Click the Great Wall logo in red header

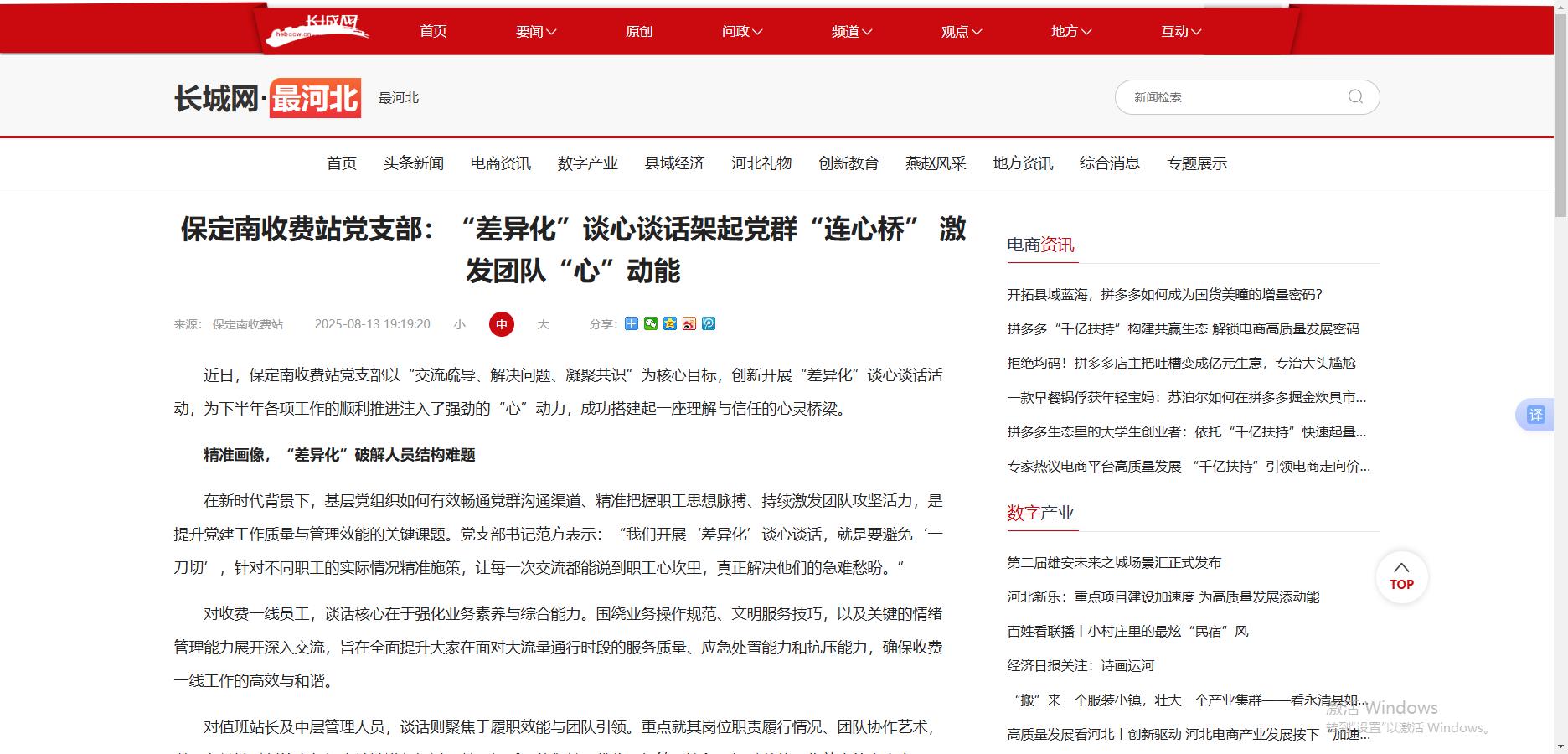(x=318, y=30)
